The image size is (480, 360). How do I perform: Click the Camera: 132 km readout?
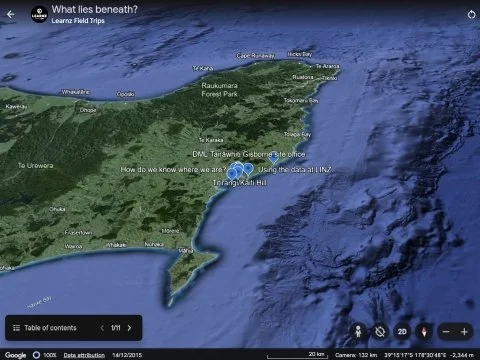point(356,355)
